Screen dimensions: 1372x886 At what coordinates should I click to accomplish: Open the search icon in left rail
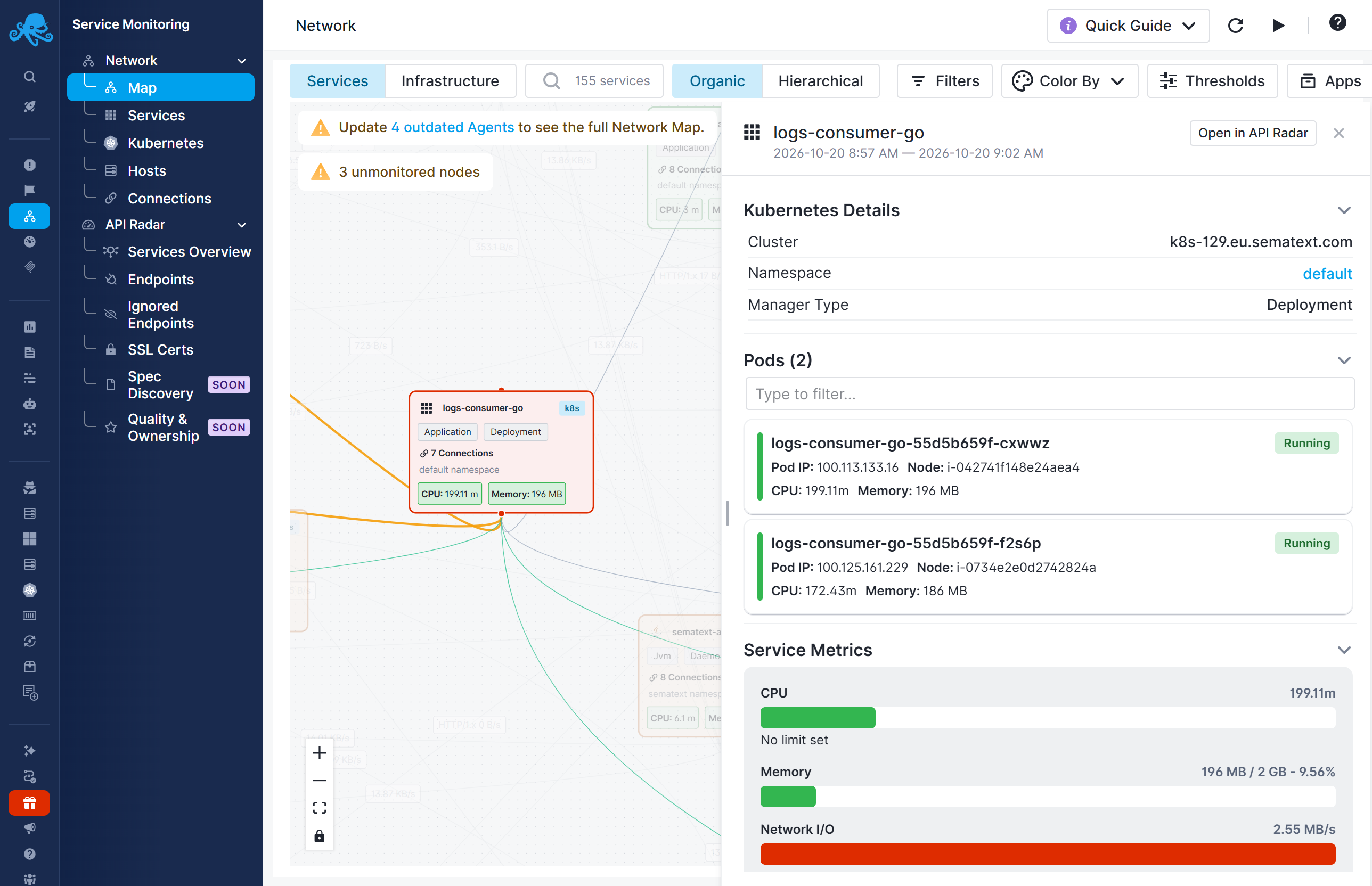(x=29, y=77)
